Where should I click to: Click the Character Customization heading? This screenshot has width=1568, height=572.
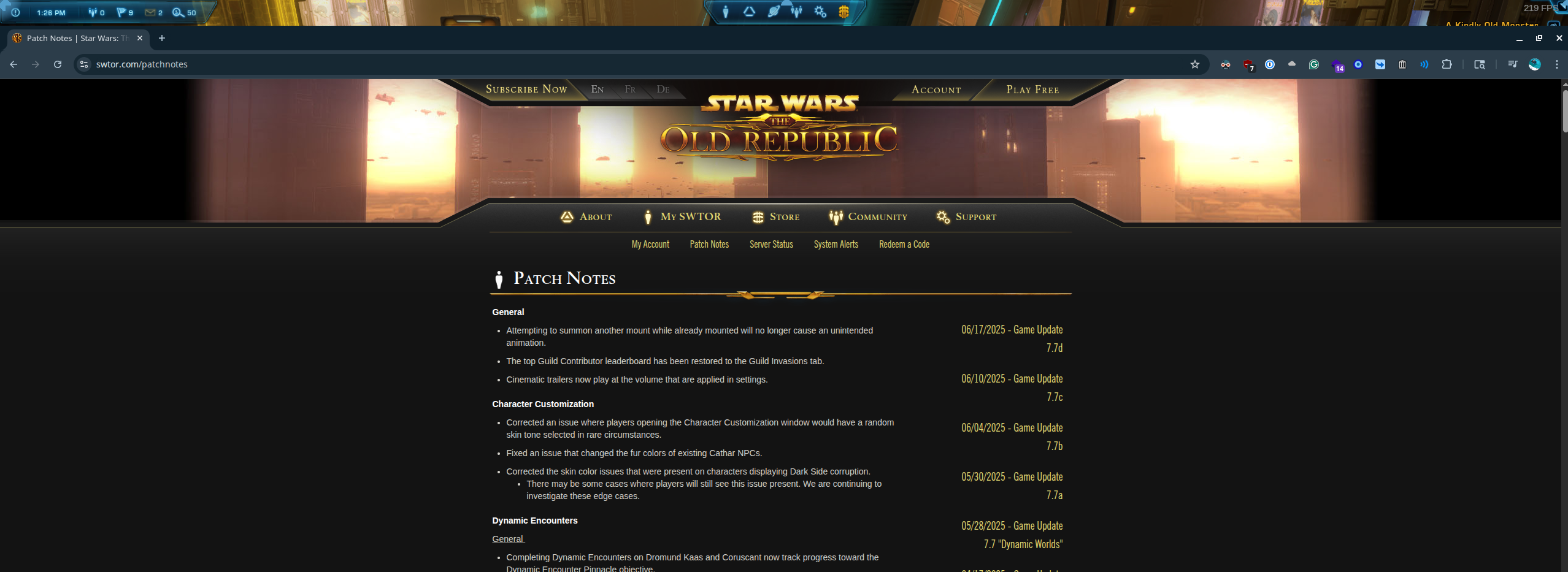(x=543, y=404)
